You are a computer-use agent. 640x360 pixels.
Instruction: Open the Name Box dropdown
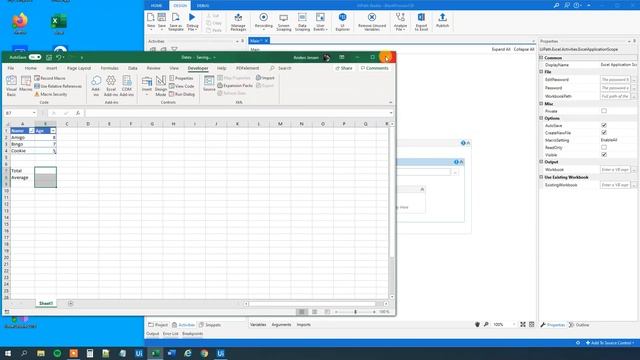(x=34, y=113)
